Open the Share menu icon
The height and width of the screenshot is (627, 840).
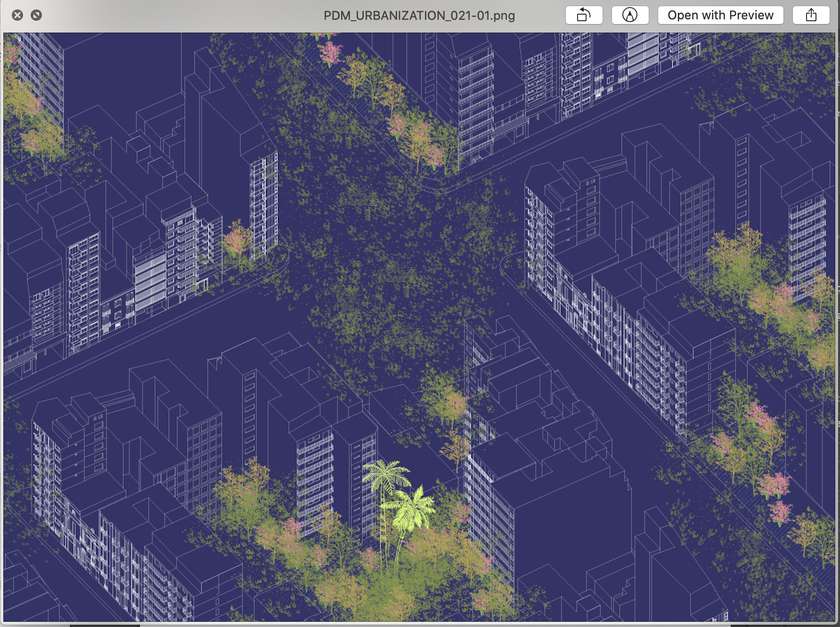point(811,15)
